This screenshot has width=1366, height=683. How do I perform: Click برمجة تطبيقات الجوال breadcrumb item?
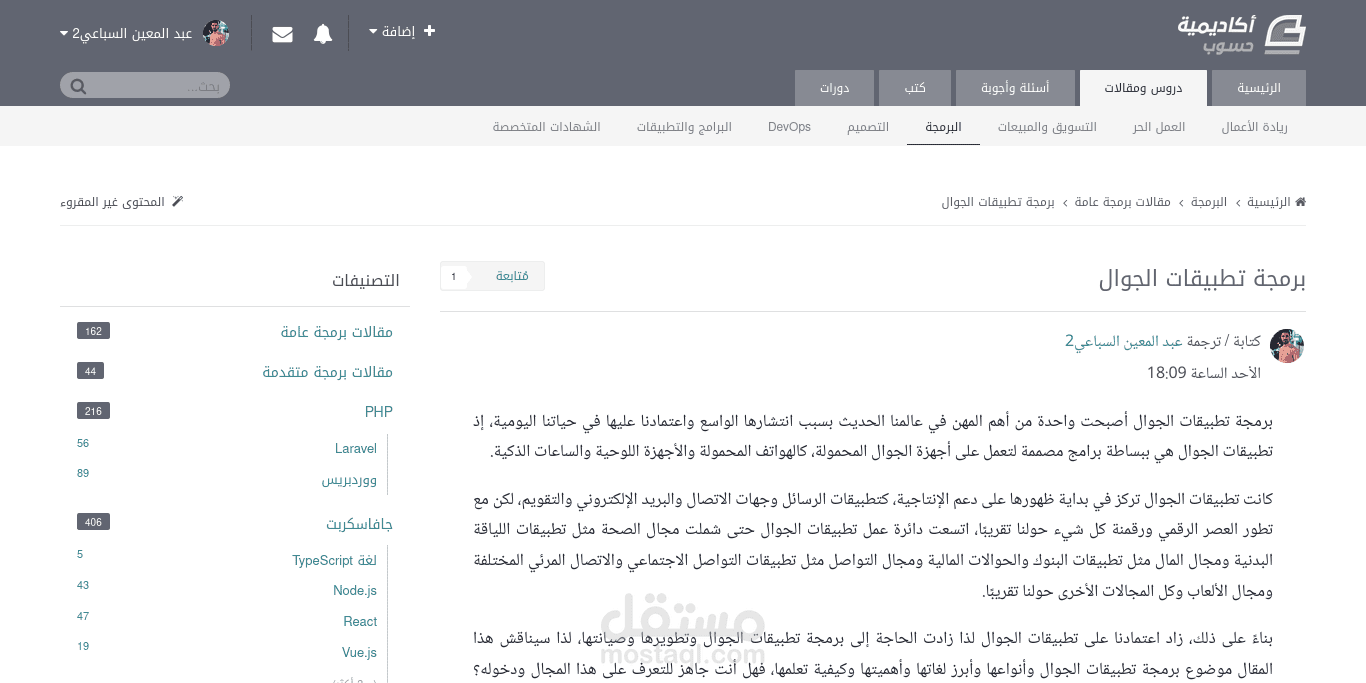998,202
